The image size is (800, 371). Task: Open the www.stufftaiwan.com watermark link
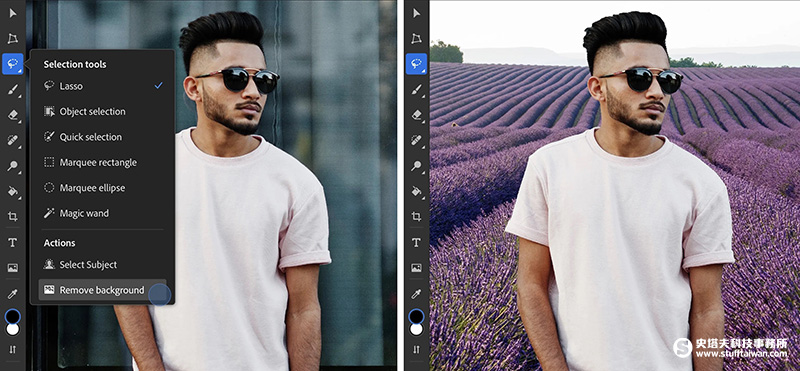741,353
